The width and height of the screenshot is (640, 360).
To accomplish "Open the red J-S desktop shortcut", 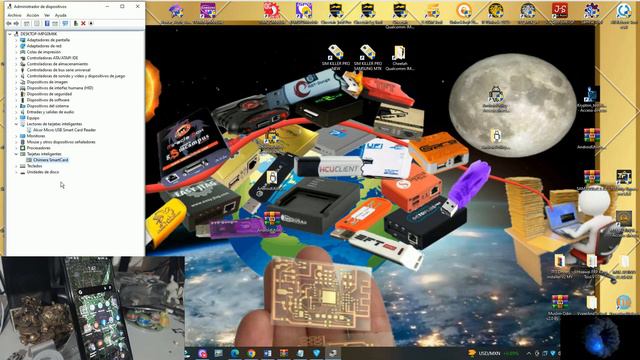I will 560,11.
